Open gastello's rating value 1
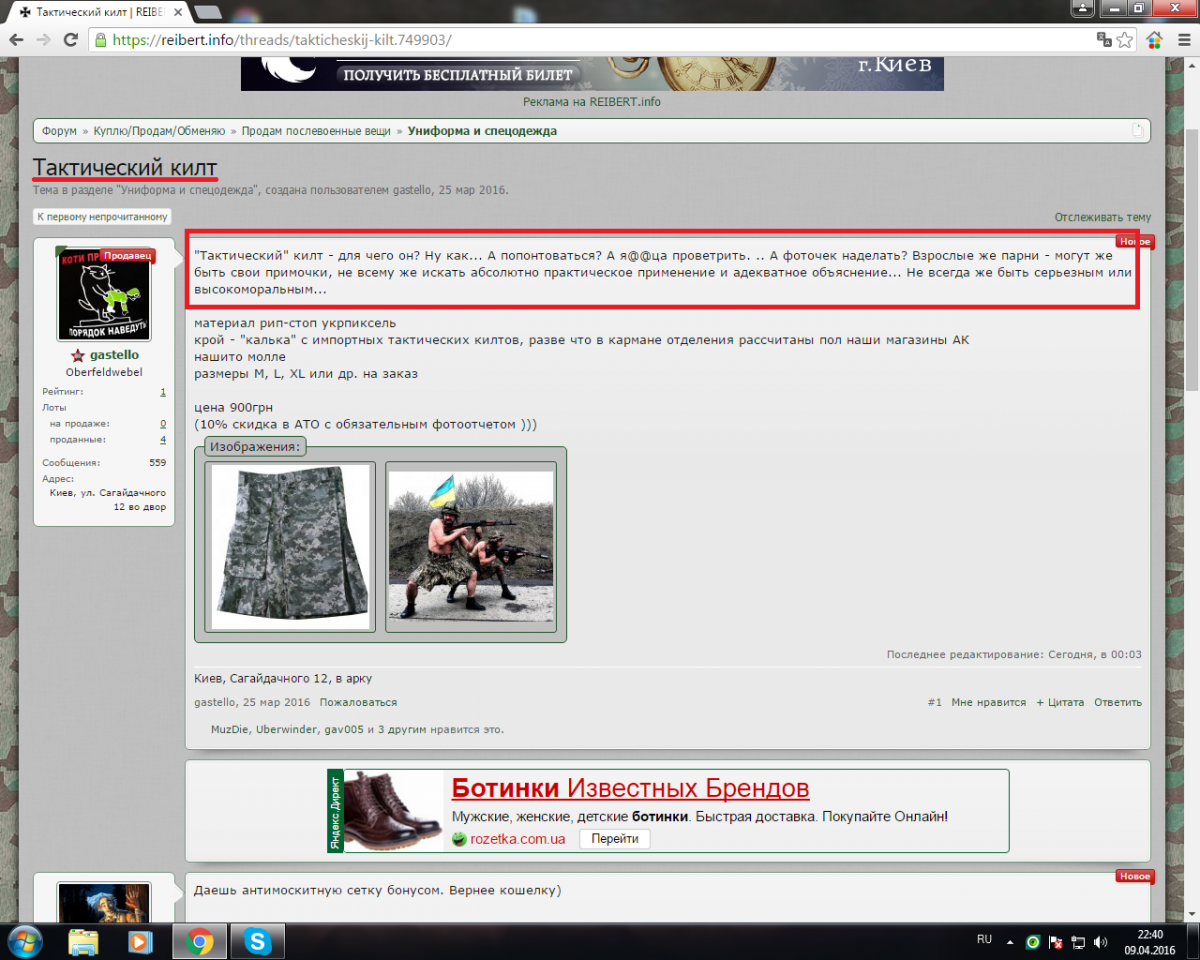The width and height of the screenshot is (1200, 960). point(163,392)
